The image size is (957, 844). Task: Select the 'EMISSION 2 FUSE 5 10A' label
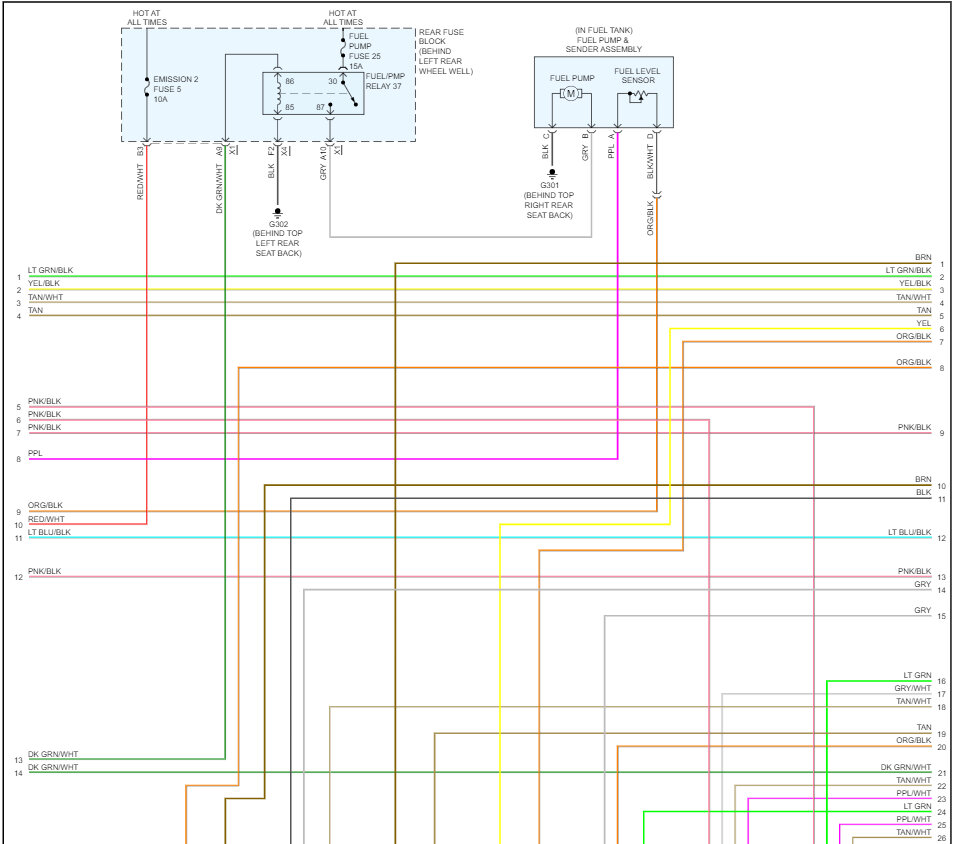click(x=176, y=89)
